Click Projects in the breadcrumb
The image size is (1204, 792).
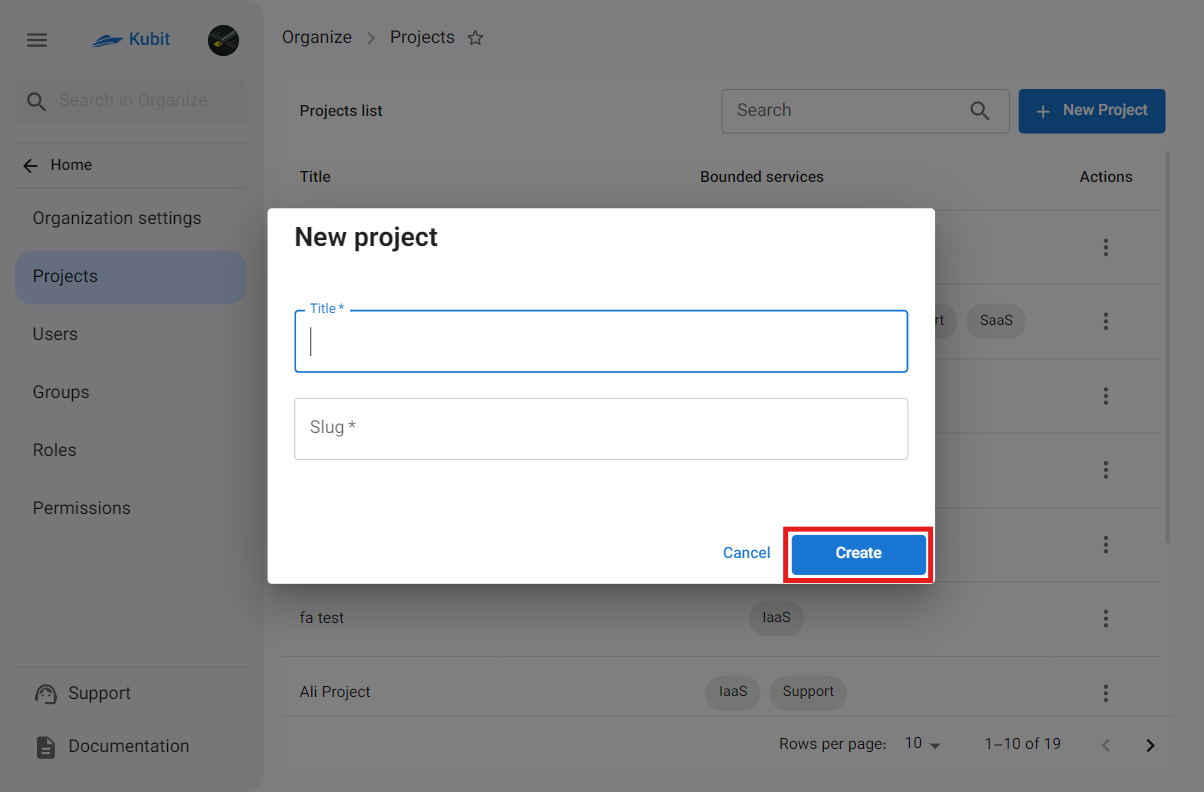tap(422, 38)
